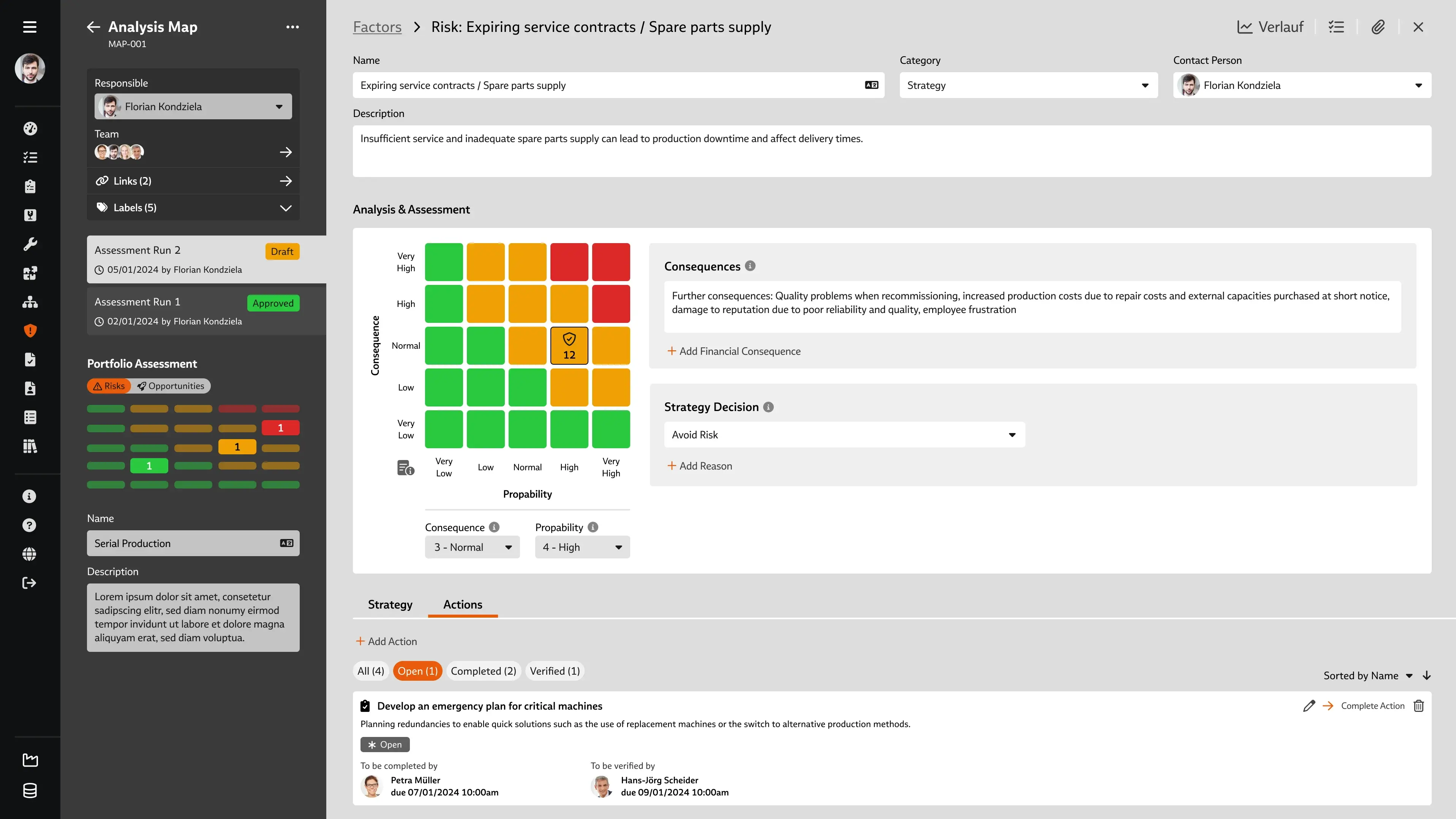The image size is (1456, 819).
Task: Check the emergency plan action checkbox
Action: tap(365, 706)
